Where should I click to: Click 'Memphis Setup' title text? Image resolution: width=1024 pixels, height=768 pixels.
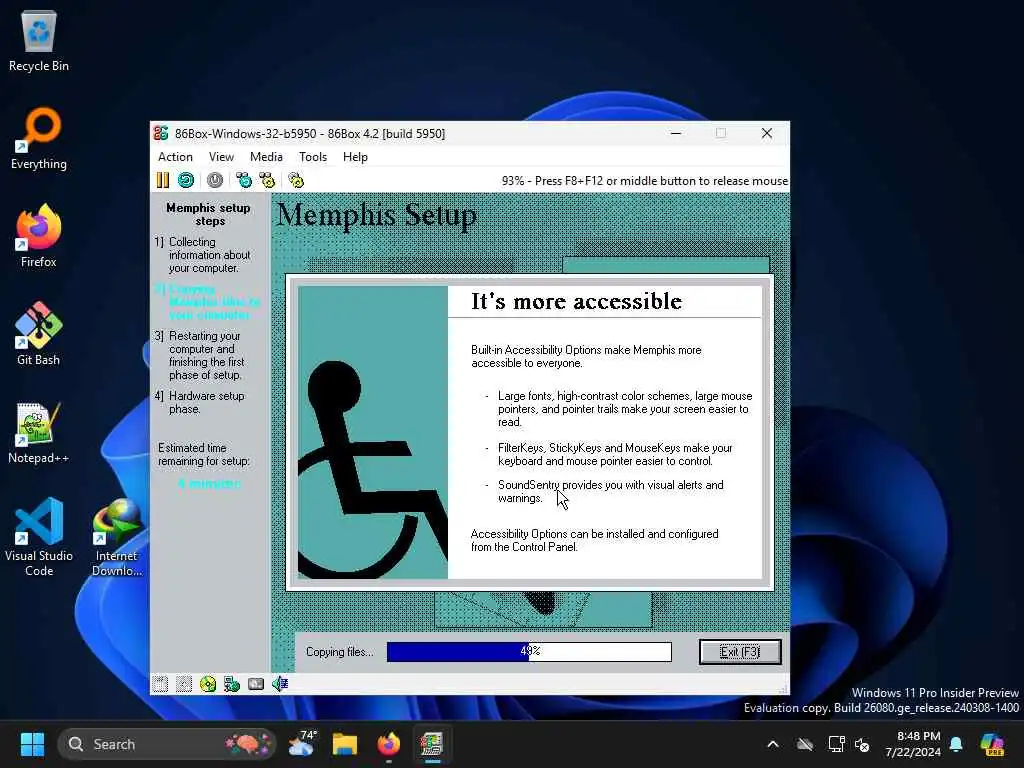377,216
